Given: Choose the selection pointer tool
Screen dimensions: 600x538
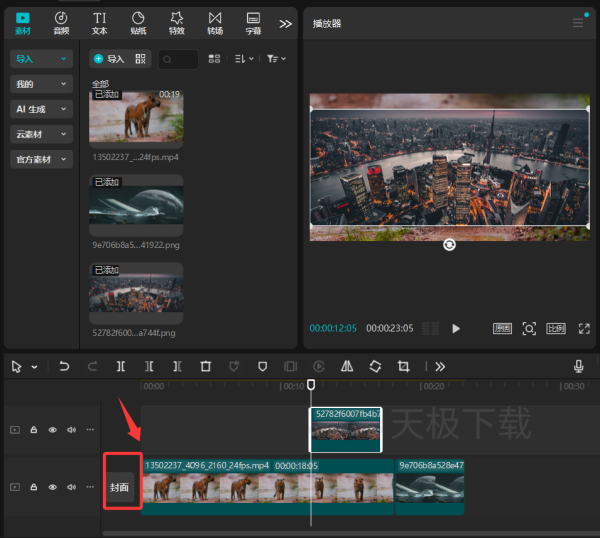Looking at the screenshot, I should pyautogui.click(x=16, y=367).
